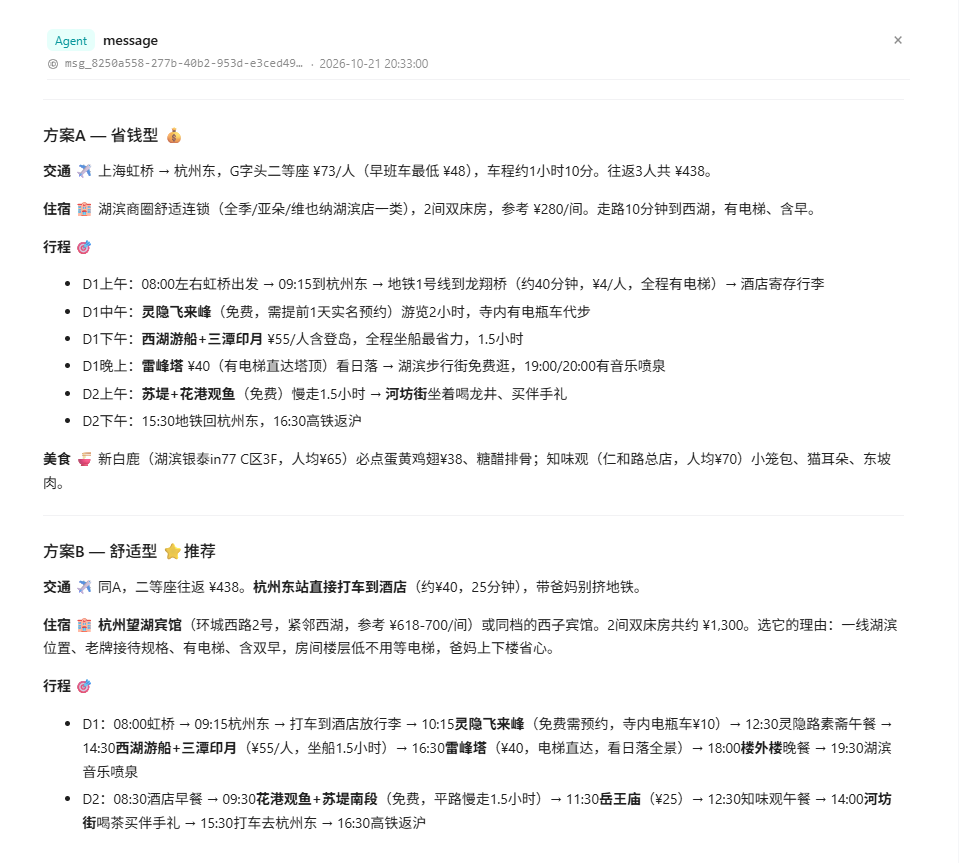Click the 美食 label in 方案A

tap(57, 459)
